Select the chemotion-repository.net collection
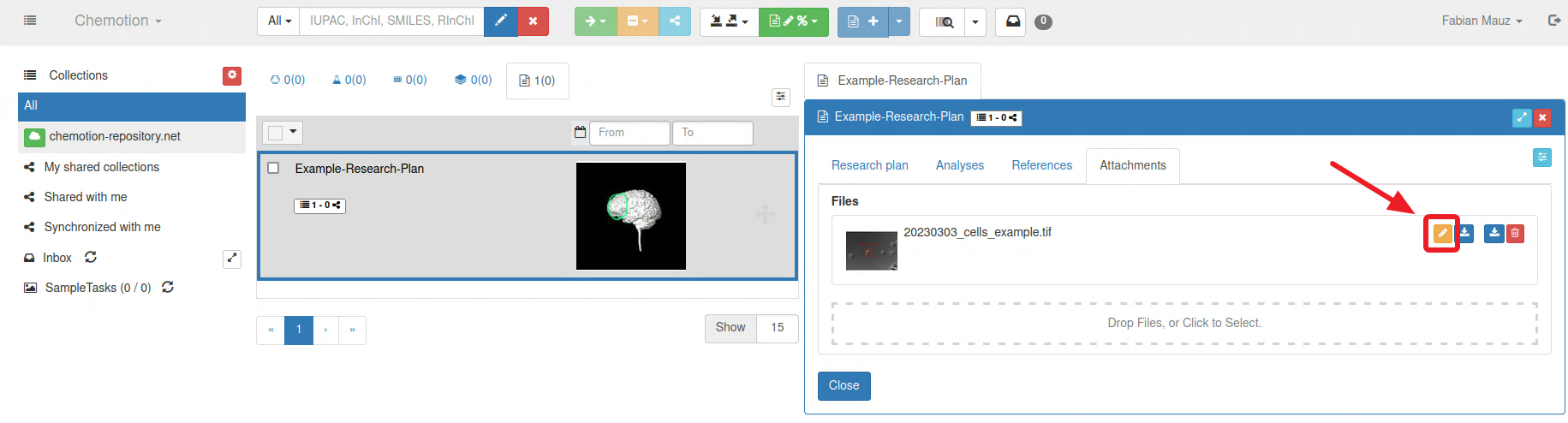 (115, 136)
